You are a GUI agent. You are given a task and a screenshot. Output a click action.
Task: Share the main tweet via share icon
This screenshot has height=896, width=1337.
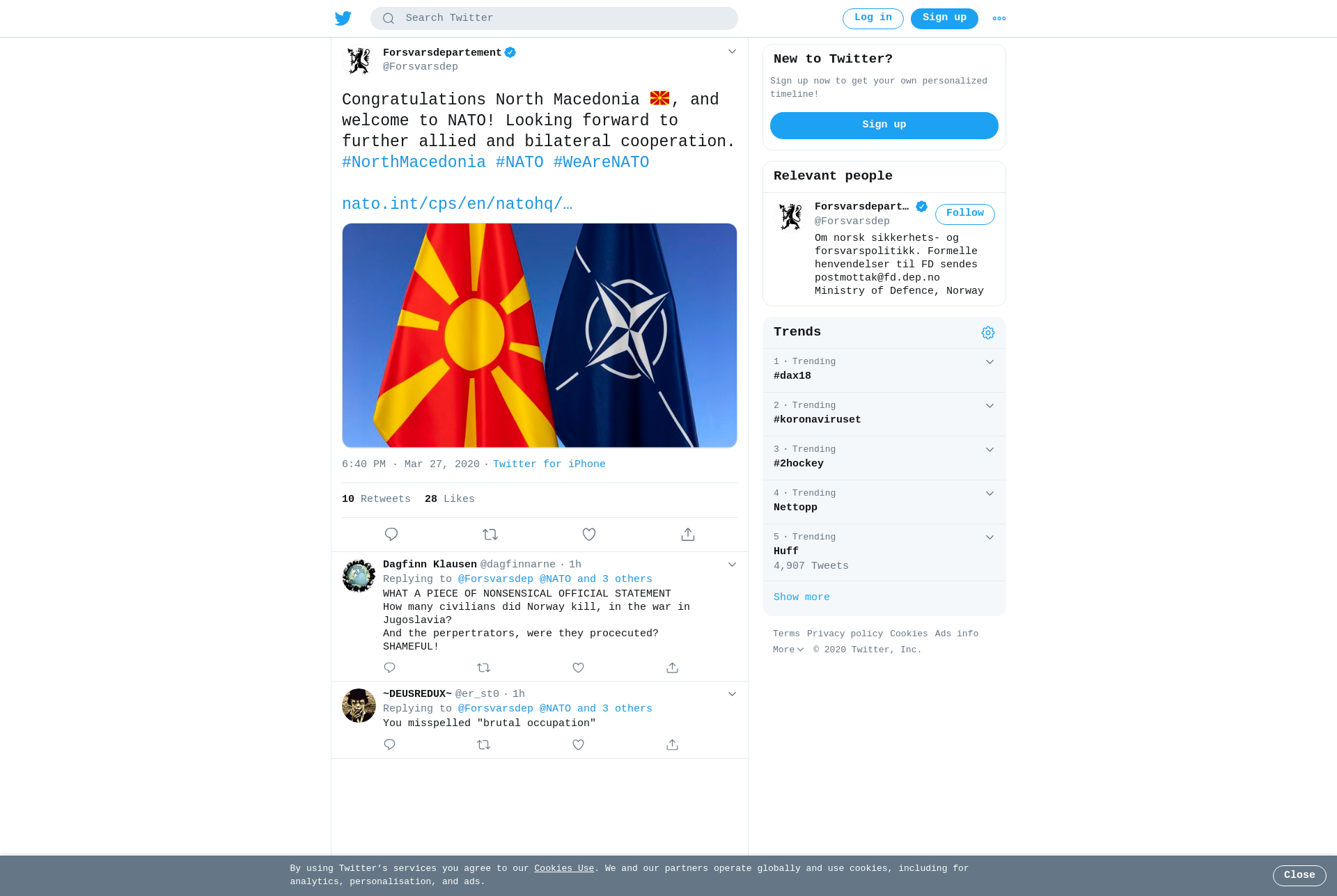coord(688,534)
